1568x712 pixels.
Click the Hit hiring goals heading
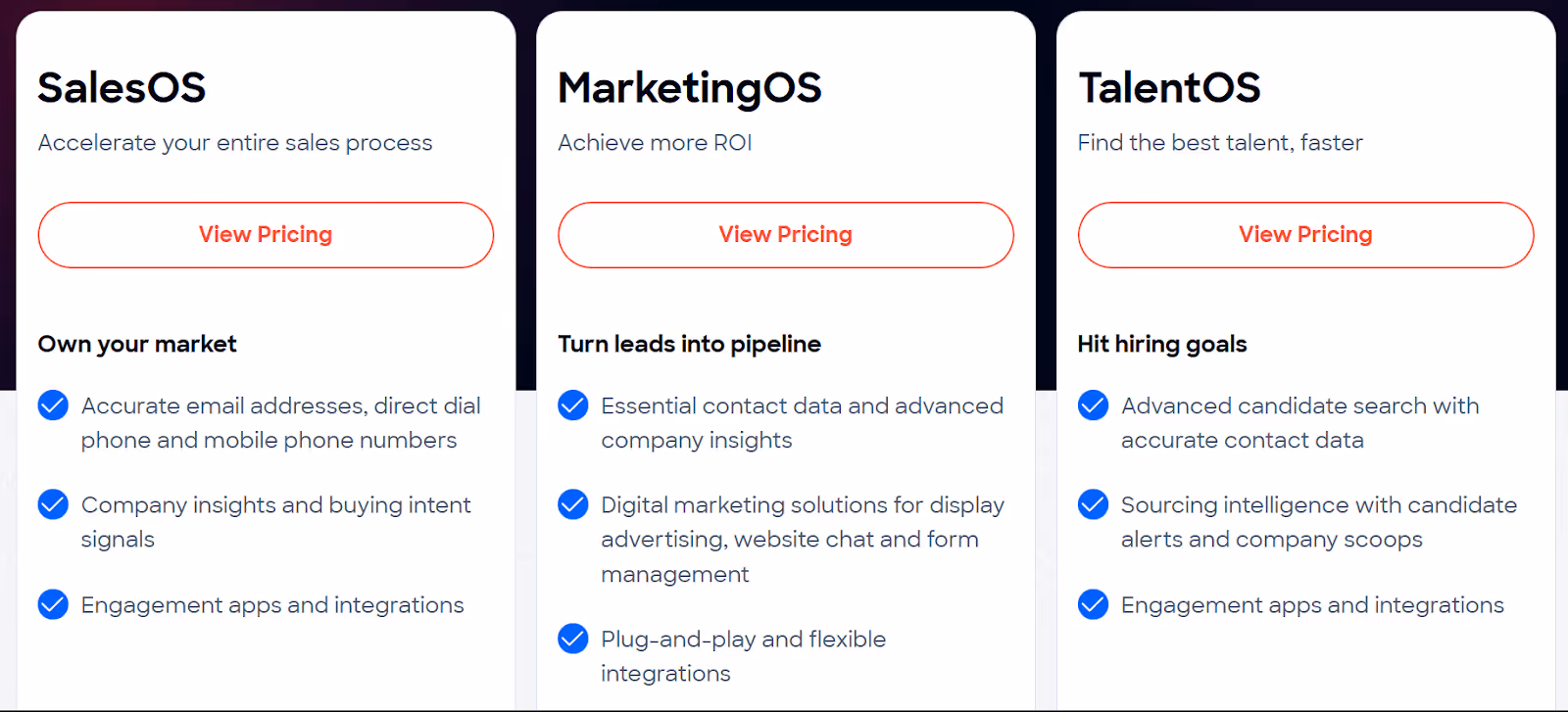click(x=1161, y=344)
